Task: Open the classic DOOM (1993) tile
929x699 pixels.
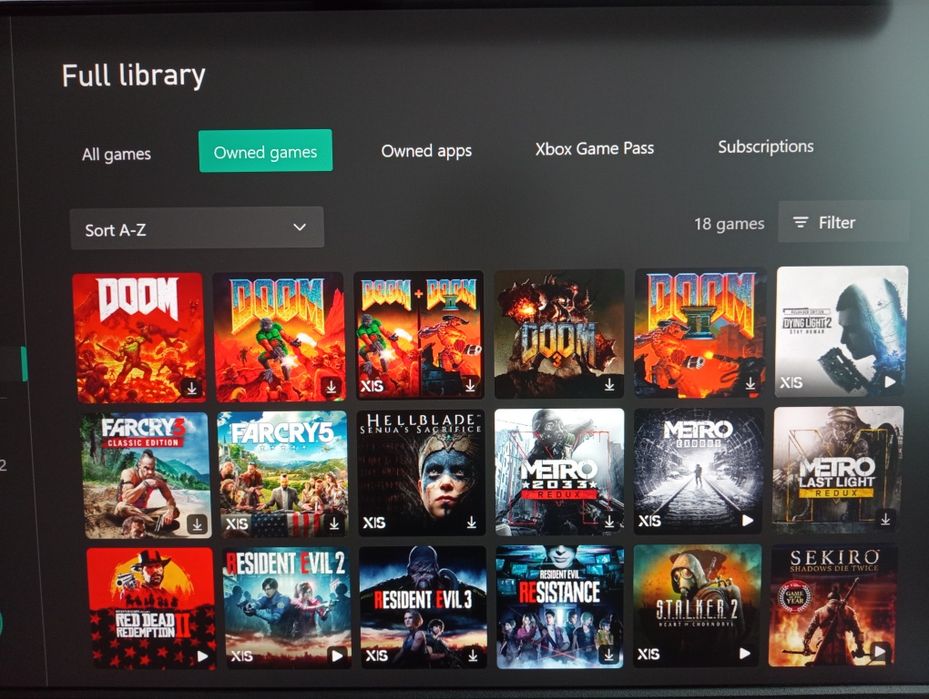Action: click(x=278, y=336)
